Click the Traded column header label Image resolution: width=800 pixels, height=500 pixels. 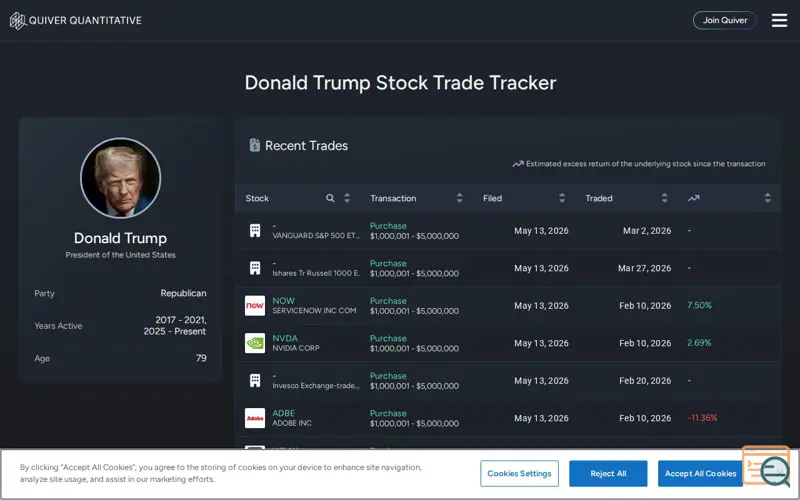click(x=598, y=198)
